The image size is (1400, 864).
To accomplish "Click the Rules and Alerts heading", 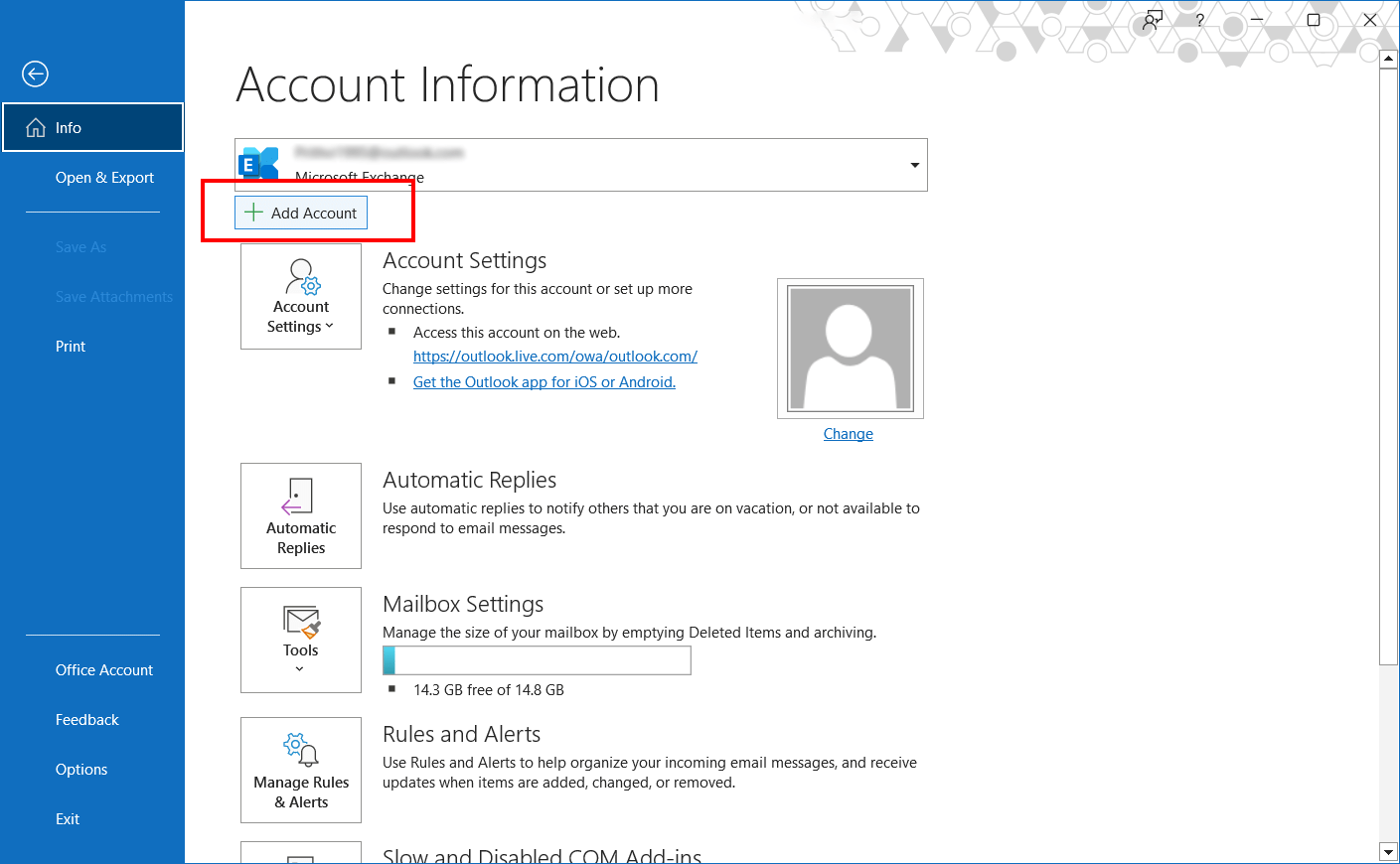I will pyautogui.click(x=462, y=734).
